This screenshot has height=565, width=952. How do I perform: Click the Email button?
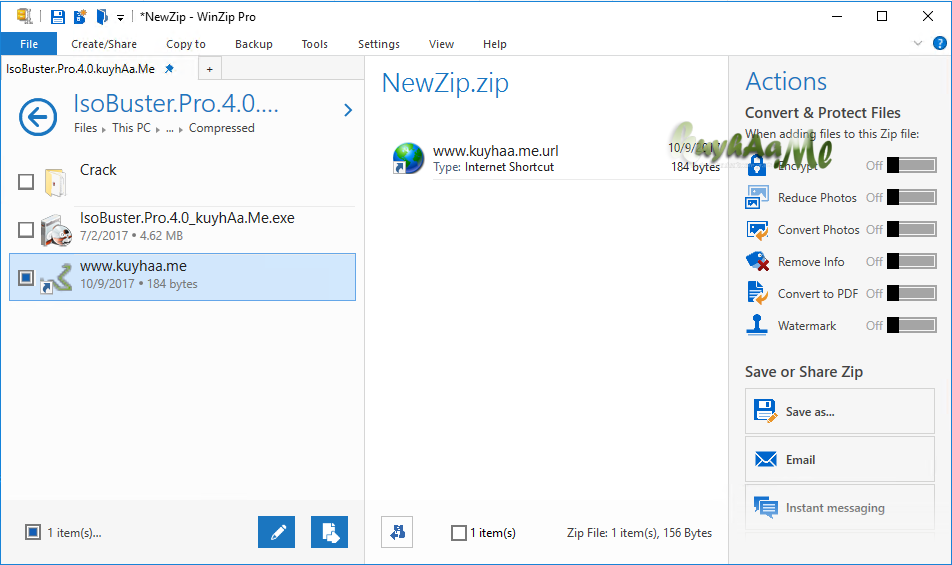pyautogui.click(x=840, y=459)
